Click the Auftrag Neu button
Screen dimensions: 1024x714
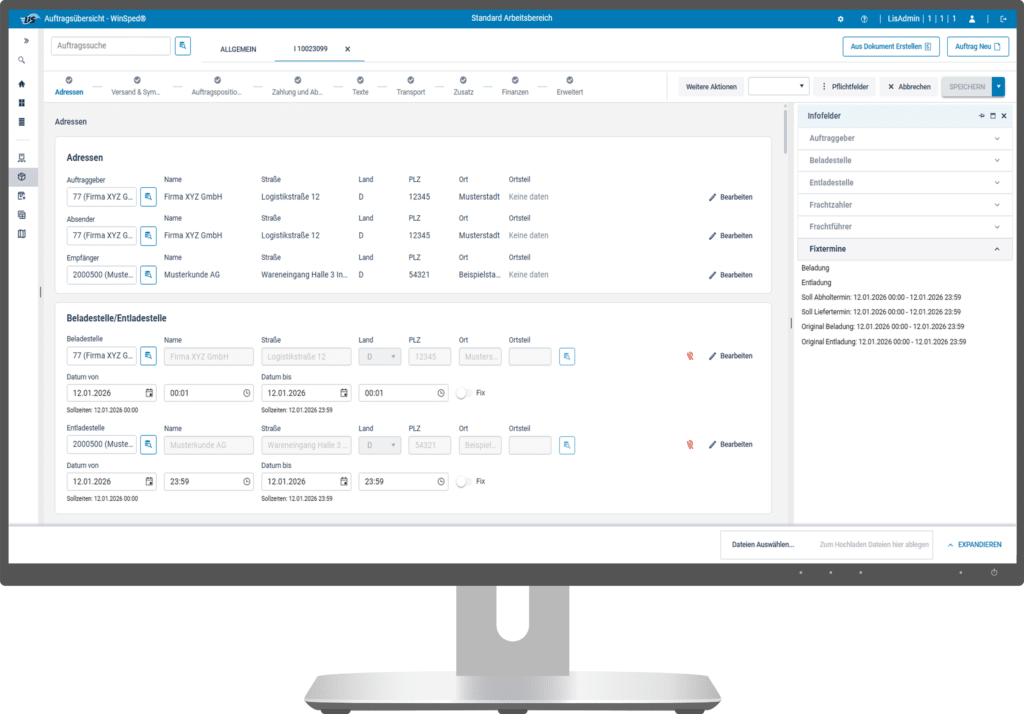tap(976, 46)
